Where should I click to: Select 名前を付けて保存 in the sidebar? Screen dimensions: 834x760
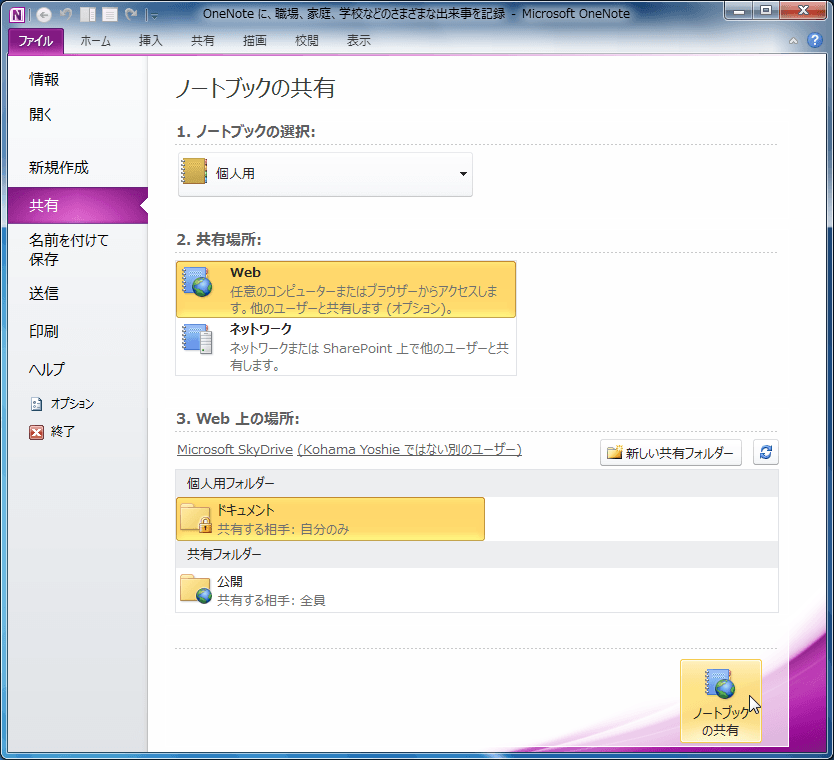(78, 250)
